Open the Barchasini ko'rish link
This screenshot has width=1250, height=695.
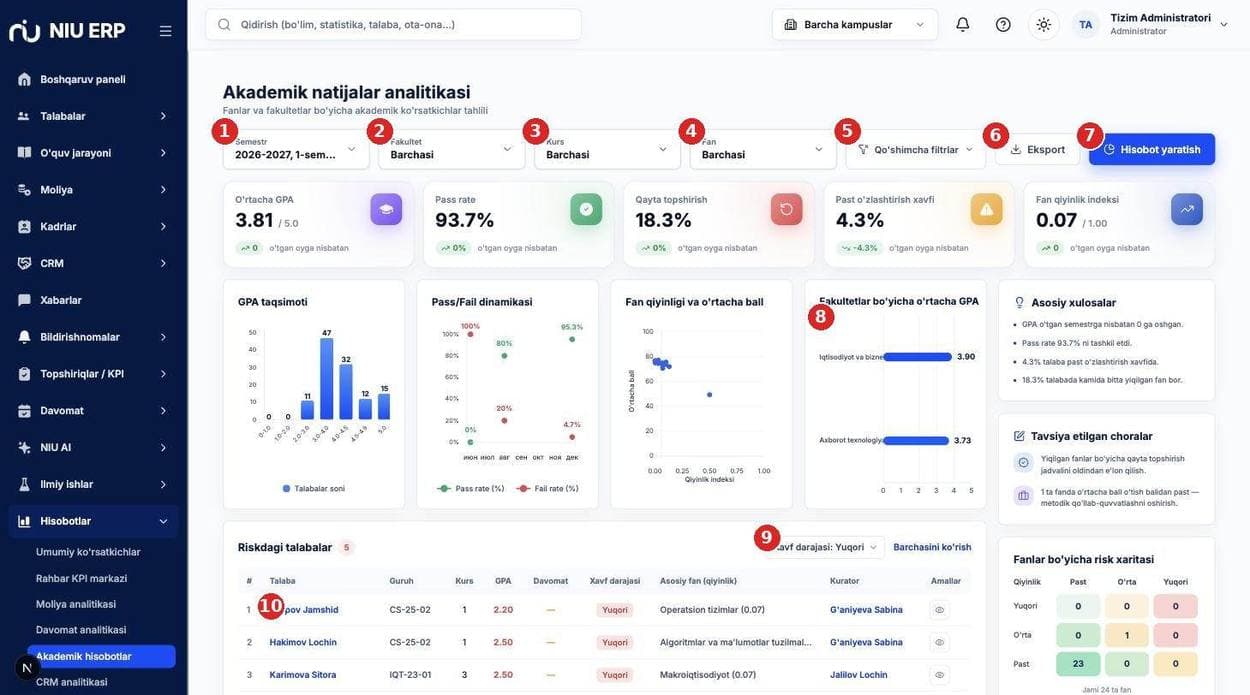tap(932, 547)
